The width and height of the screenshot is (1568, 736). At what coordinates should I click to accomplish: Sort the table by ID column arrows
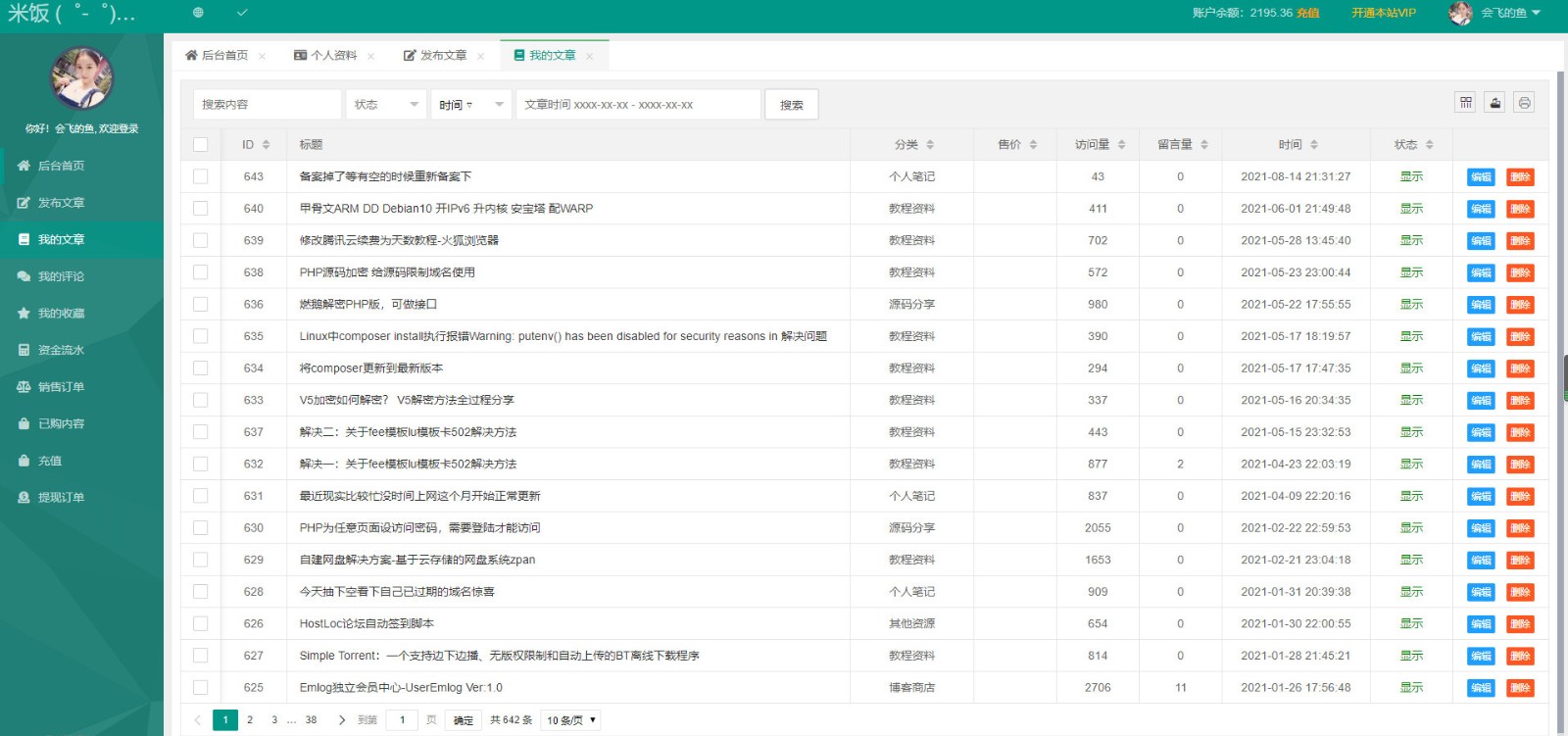[266, 145]
